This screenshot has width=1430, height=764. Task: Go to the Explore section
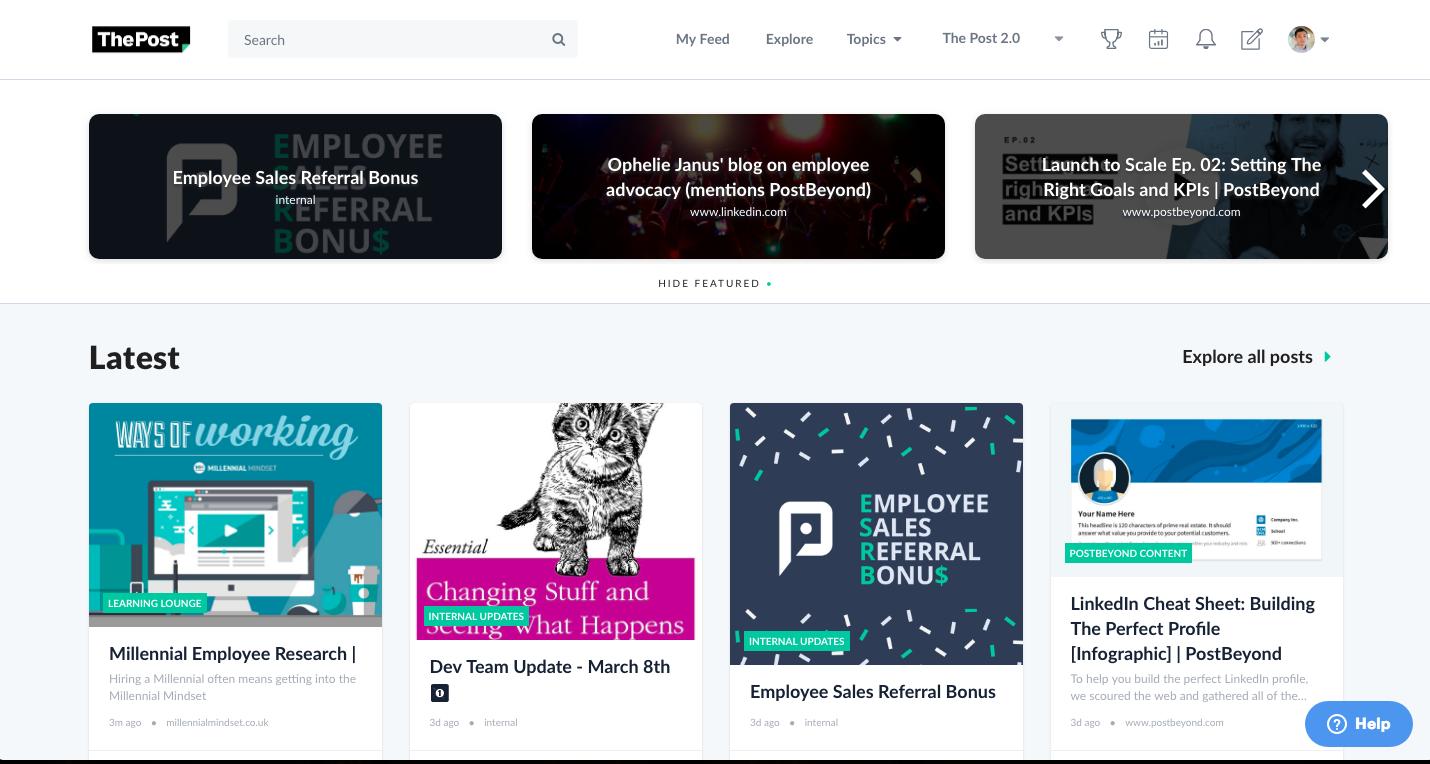[789, 39]
